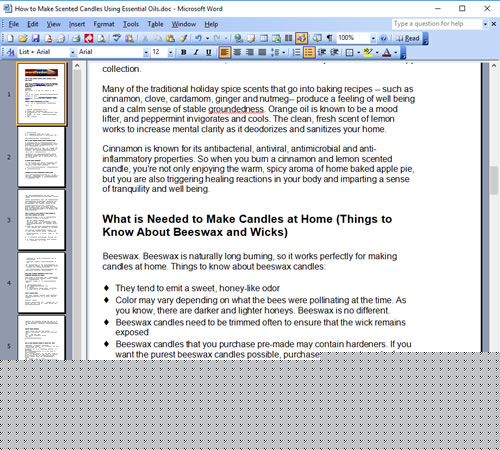Undo the last action
This screenshot has width=500, height=450.
click(198, 38)
